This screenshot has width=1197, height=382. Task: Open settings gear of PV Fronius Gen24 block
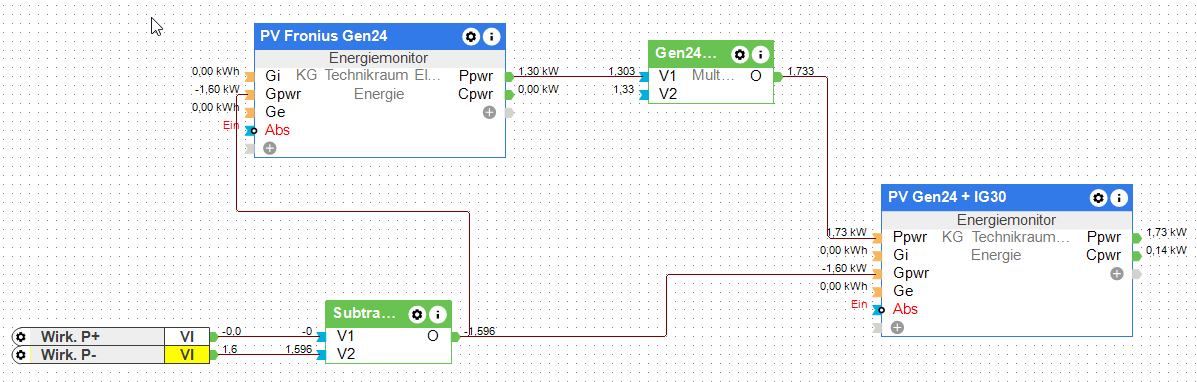(x=471, y=36)
